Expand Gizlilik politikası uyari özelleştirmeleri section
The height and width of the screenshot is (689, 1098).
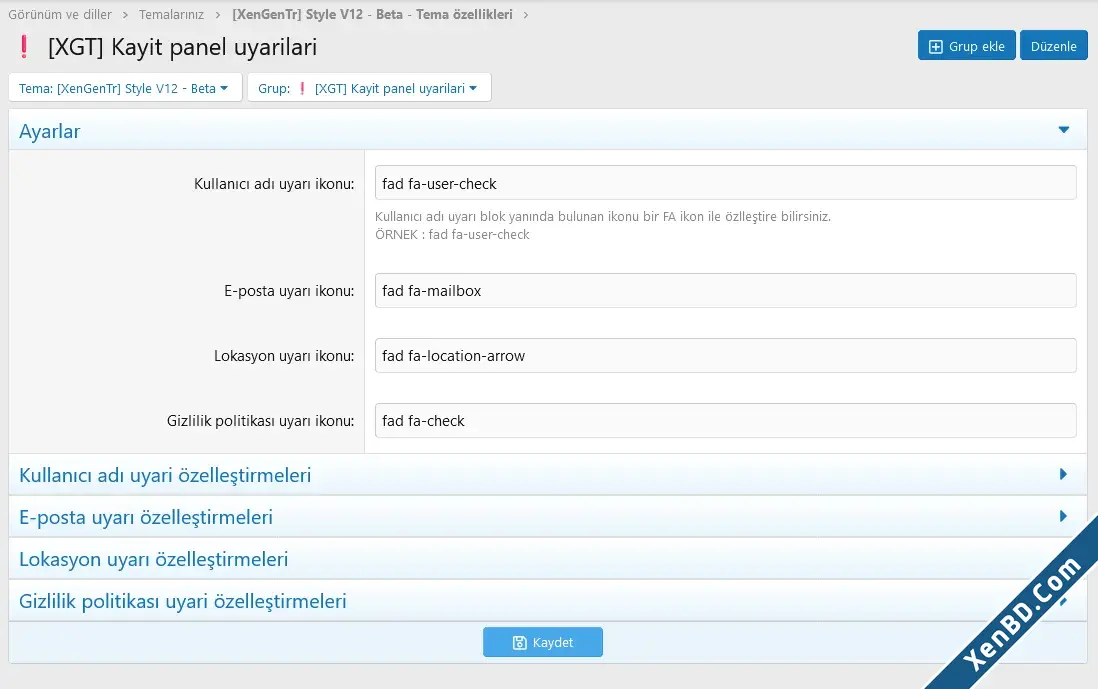click(548, 601)
